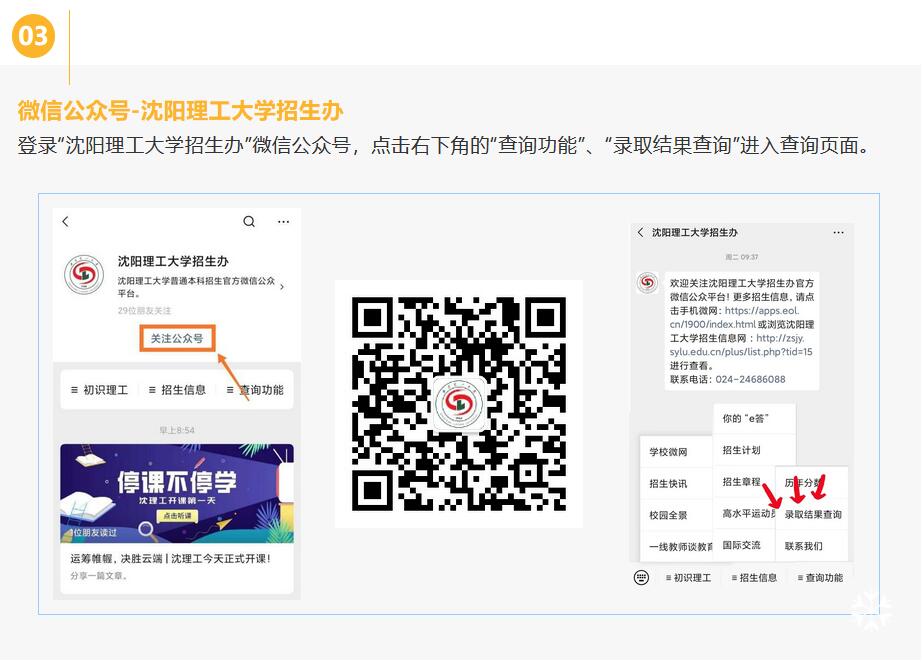Select the 早上8:54 timestamp

(177, 430)
